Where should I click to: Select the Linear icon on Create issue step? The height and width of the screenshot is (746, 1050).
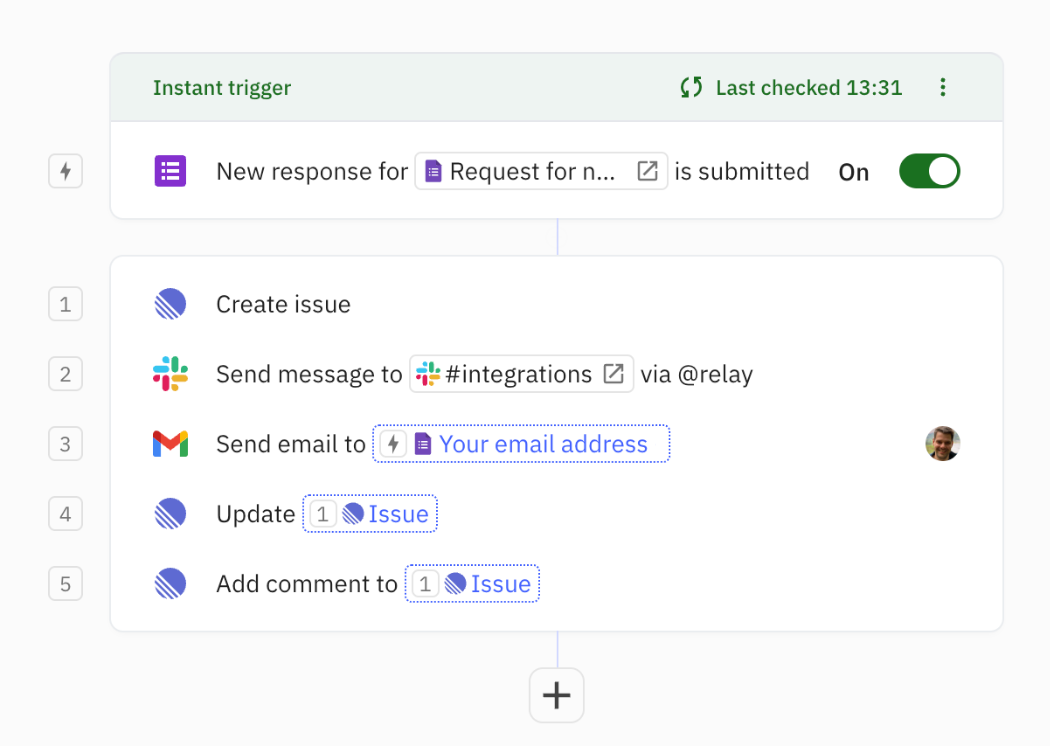(170, 304)
